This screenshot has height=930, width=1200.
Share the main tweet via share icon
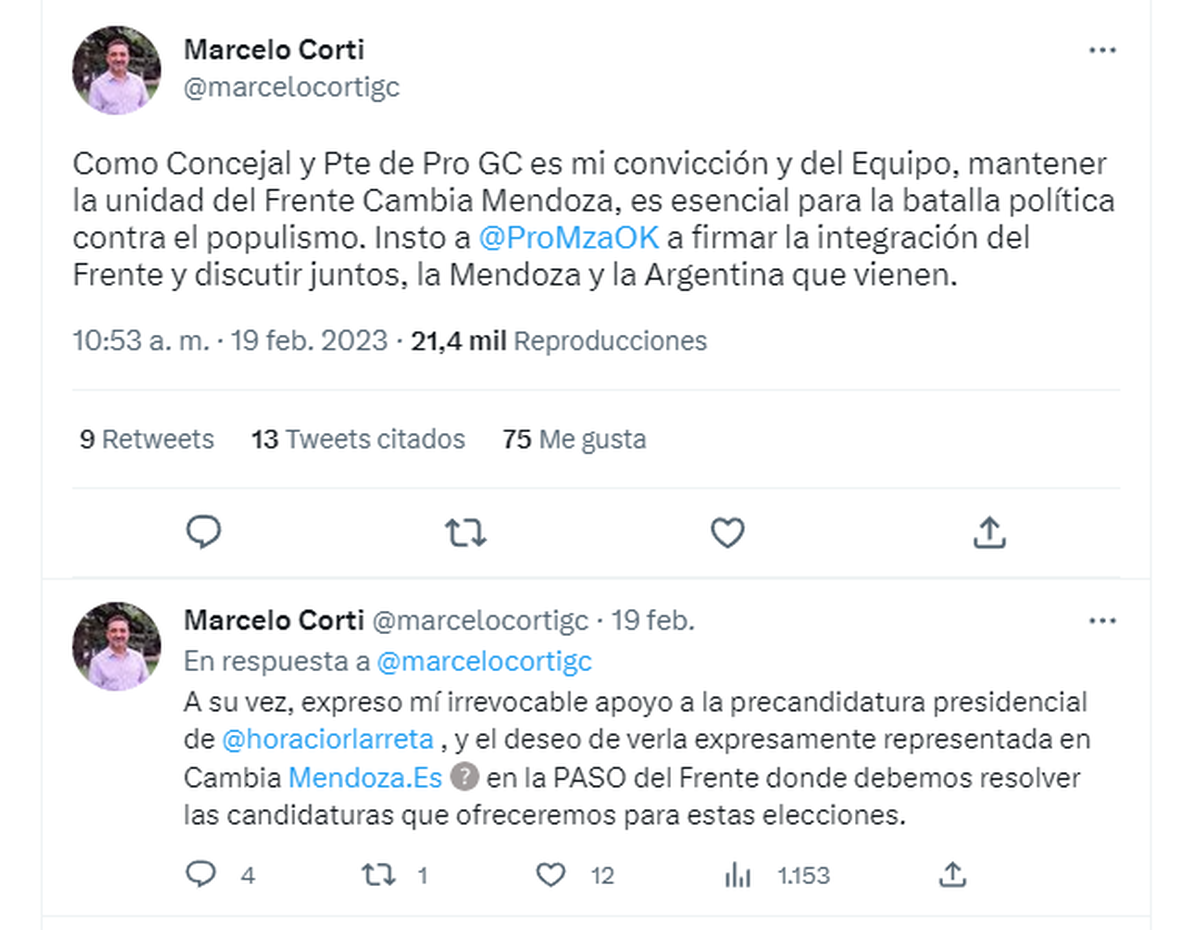(989, 532)
